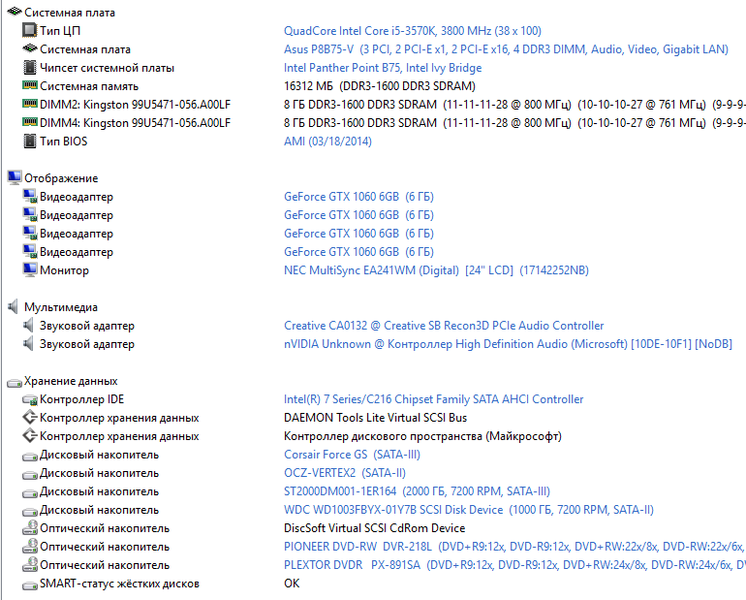This screenshot has width=746, height=600.
Task: Click the Контроллер IDE row icon
Action: point(29,400)
